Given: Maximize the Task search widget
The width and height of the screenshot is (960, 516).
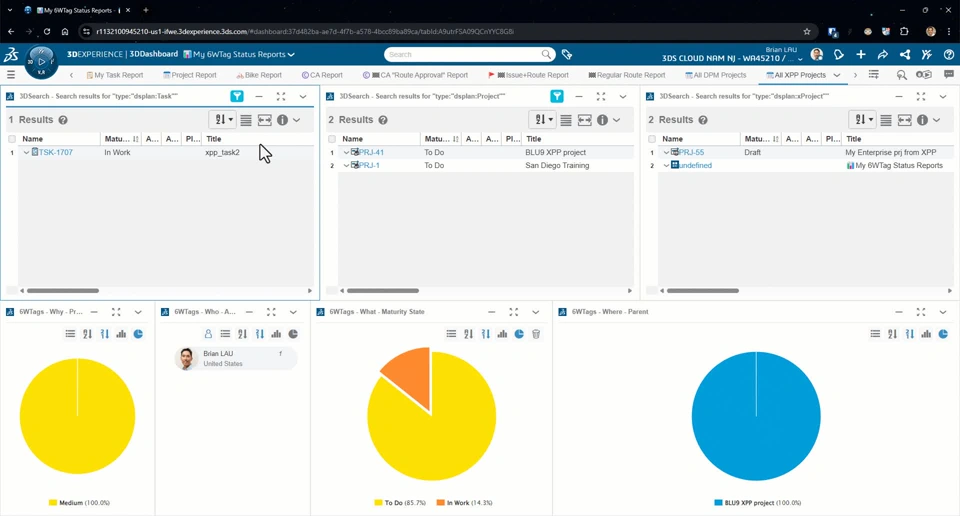Looking at the screenshot, I should (x=281, y=96).
